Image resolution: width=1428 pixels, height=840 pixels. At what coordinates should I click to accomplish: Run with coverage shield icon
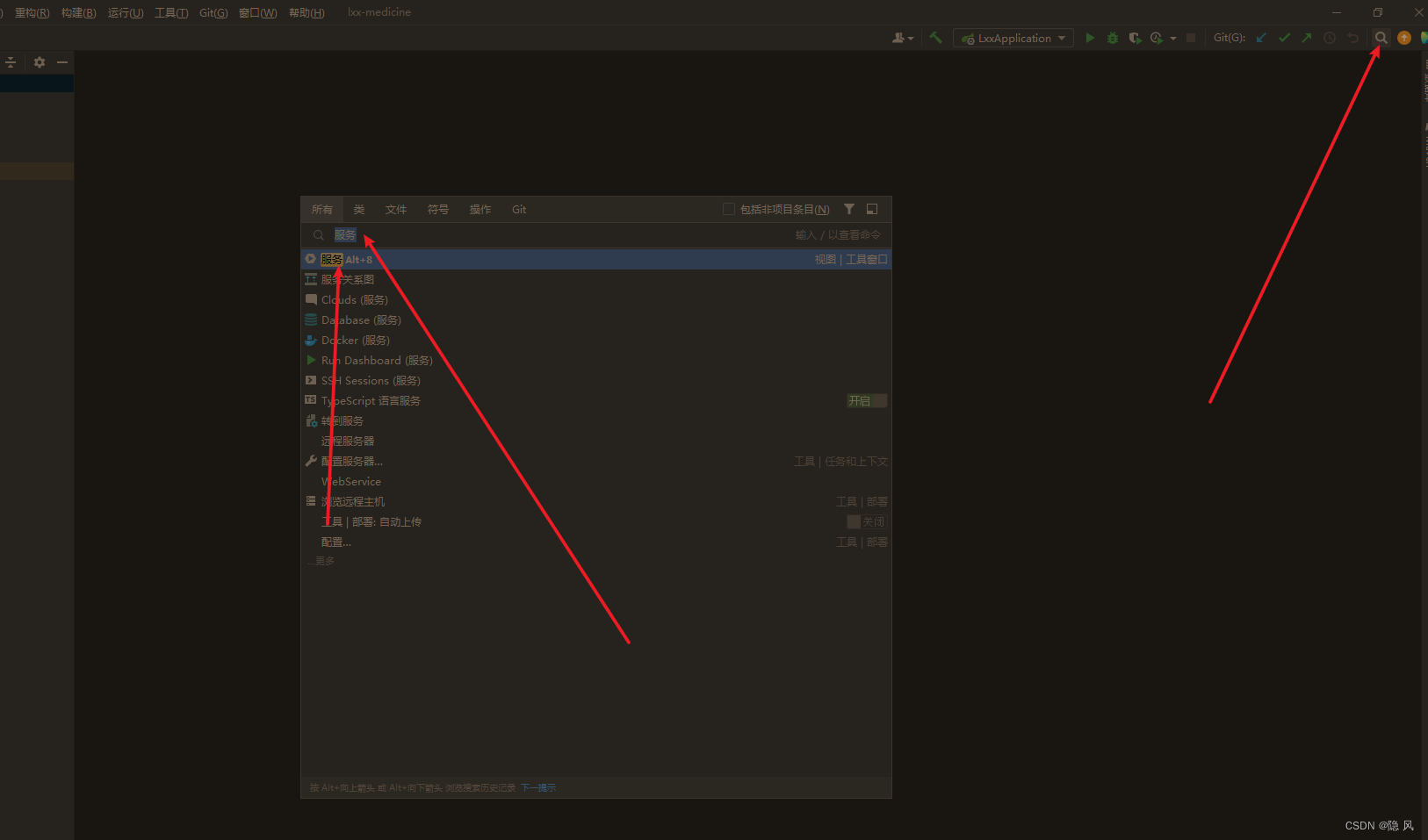[x=1135, y=38]
